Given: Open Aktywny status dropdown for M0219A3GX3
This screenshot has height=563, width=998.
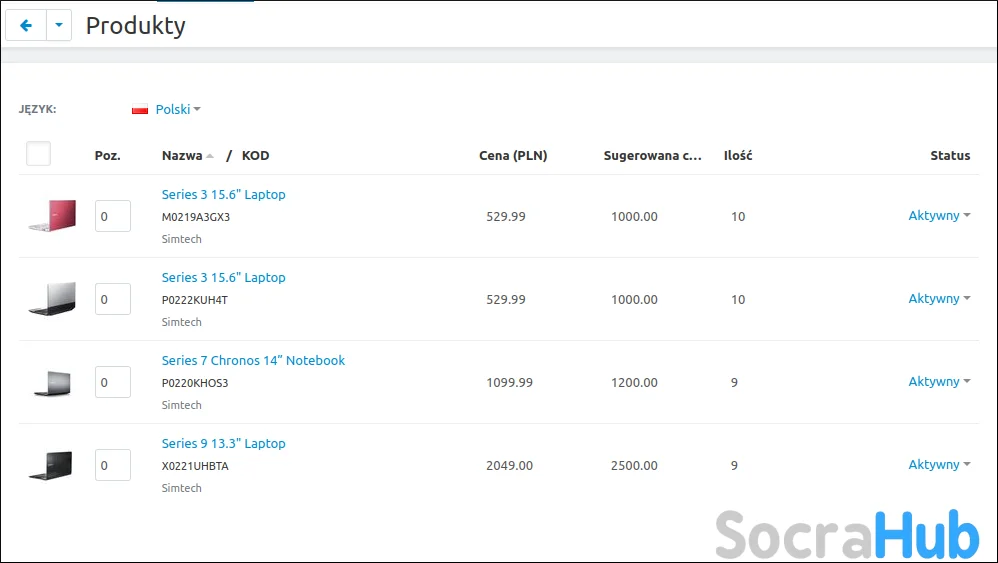Looking at the screenshot, I should [x=939, y=216].
